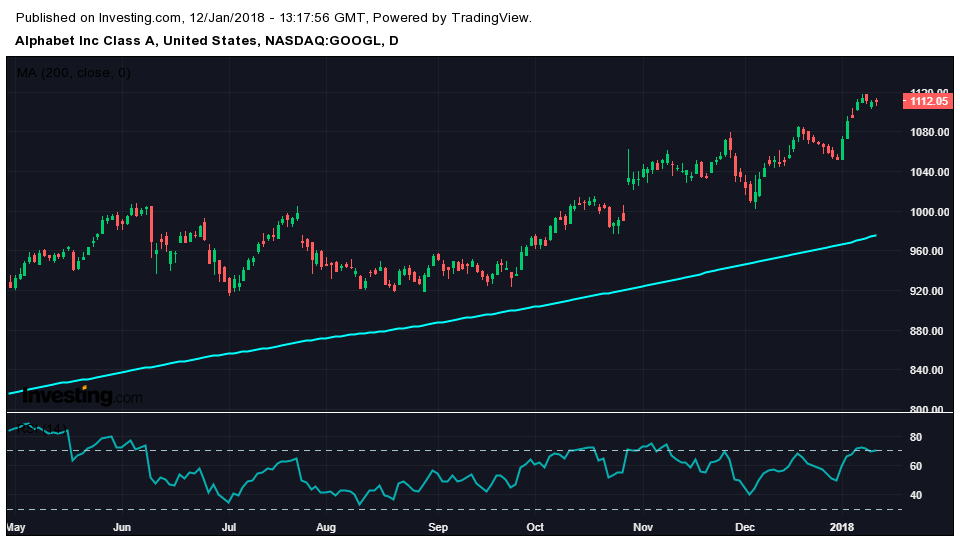Screen dimensions: 960x540
Task: Select the MA (200, close, 0) indicator label
Action: point(73,73)
